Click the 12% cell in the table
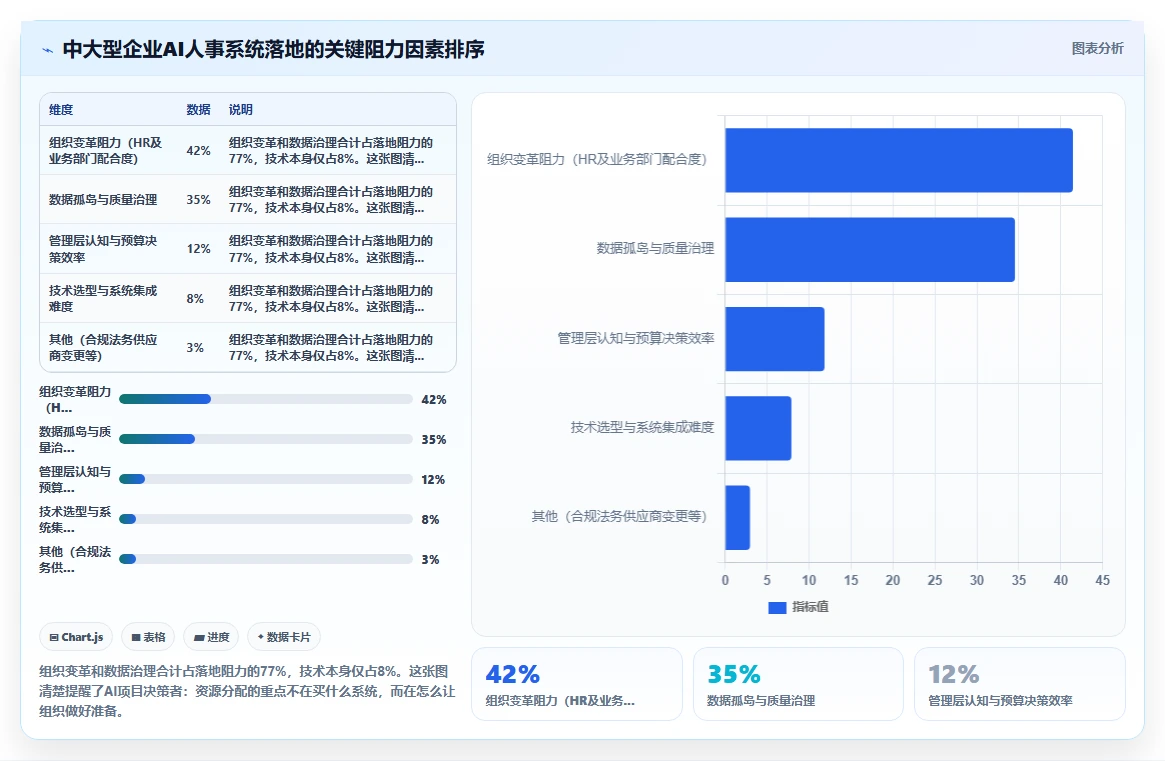Image resolution: width=1165 pixels, height=761 pixels. coord(198,249)
